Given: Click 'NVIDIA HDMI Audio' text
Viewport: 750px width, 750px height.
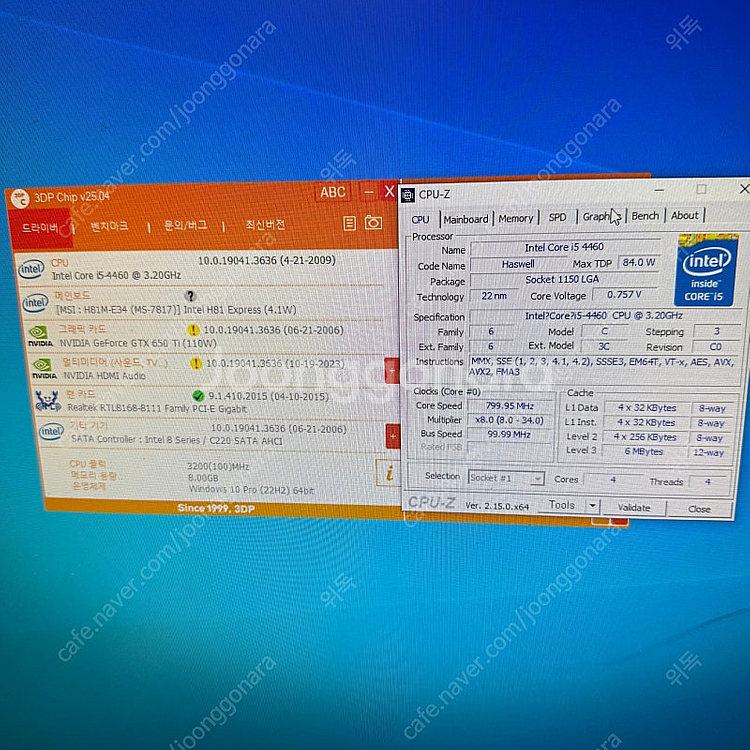Looking at the screenshot, I should click(x=105, y=375).
